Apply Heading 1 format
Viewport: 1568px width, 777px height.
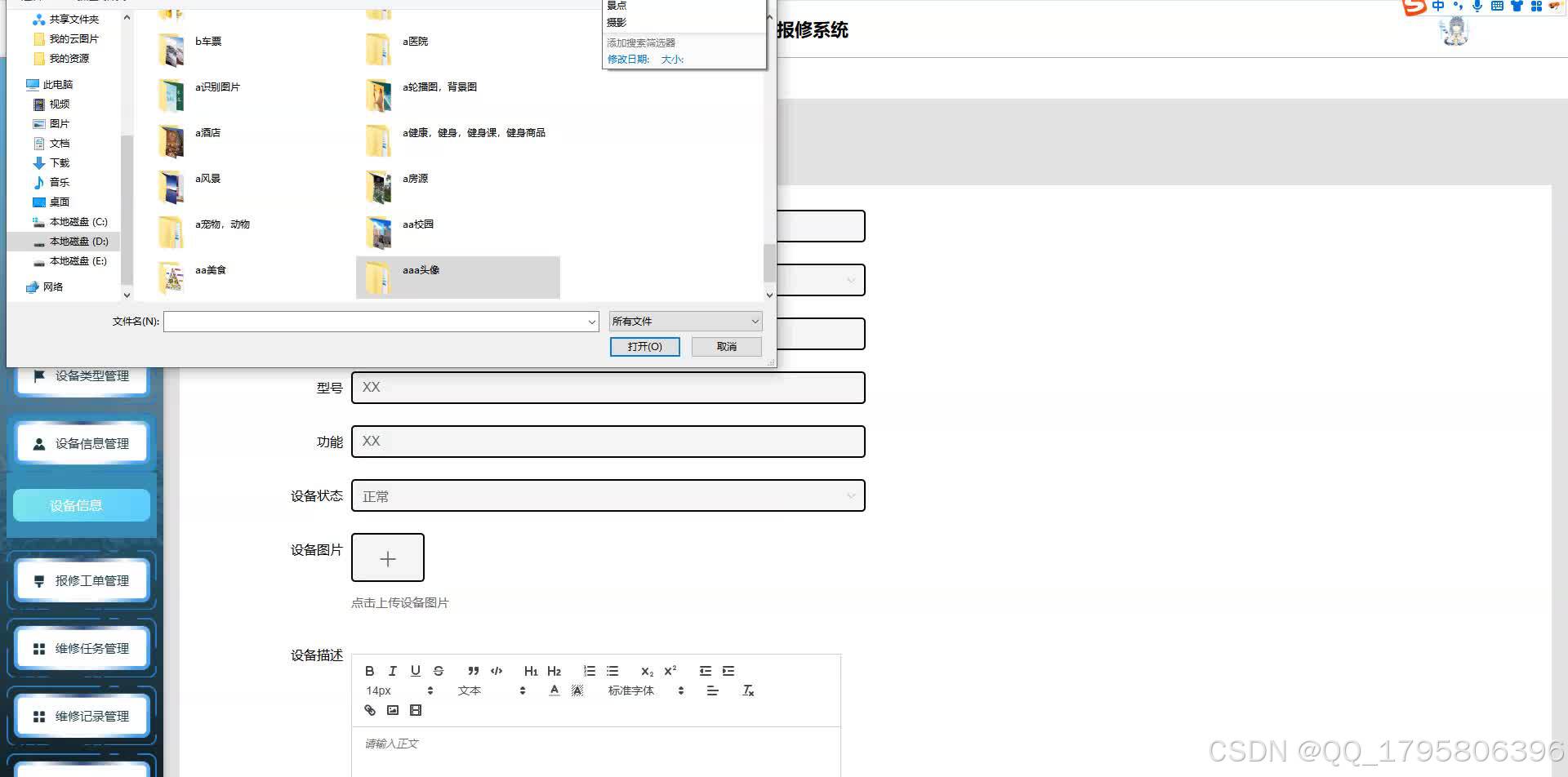(531, 671)
